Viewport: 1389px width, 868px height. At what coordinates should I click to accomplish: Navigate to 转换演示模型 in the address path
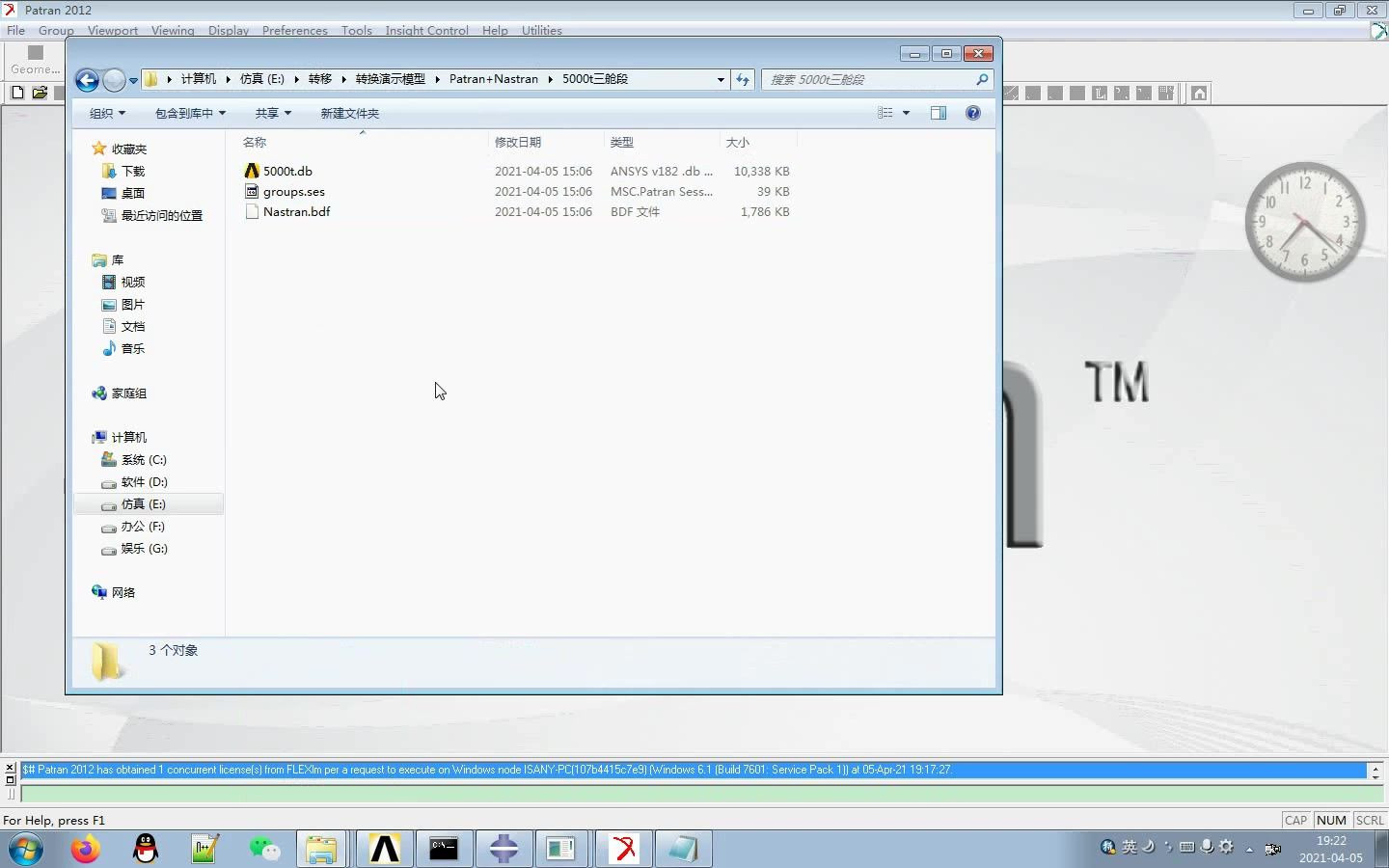pos(390,79)
